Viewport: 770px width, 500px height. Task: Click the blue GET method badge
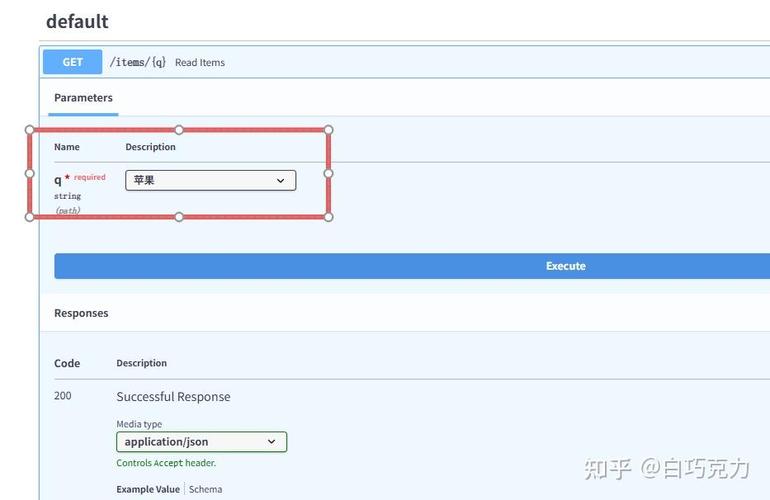pos(73,62)
